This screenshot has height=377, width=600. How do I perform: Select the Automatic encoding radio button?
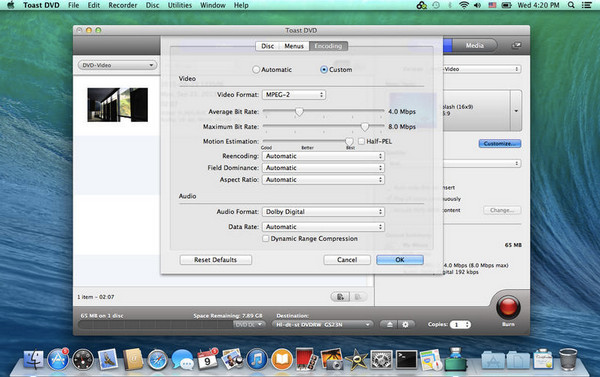click(256, 70)
